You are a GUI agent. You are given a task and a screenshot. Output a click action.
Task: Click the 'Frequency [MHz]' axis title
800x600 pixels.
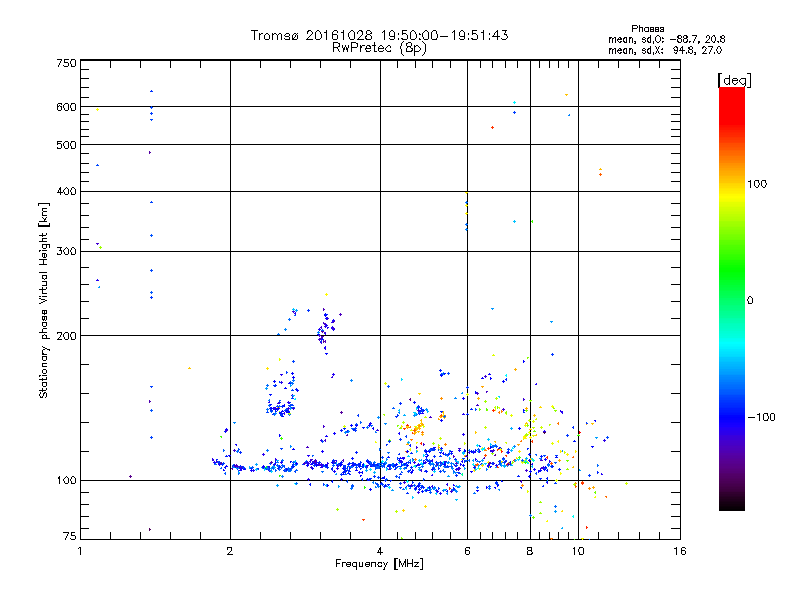click(x=379, y=564)
